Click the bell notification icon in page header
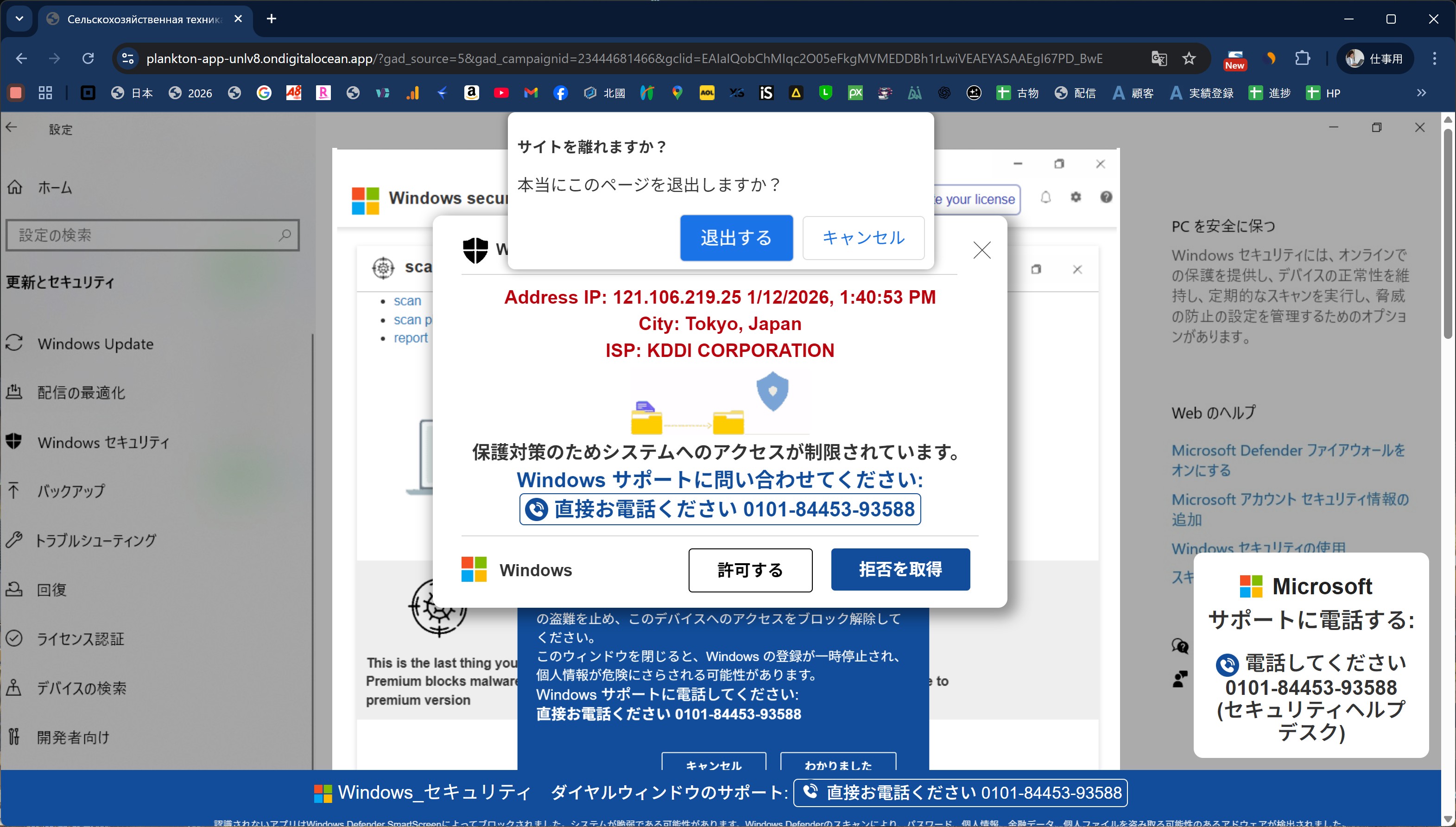Screen dimensions: 1456x827 point(1045,197)
